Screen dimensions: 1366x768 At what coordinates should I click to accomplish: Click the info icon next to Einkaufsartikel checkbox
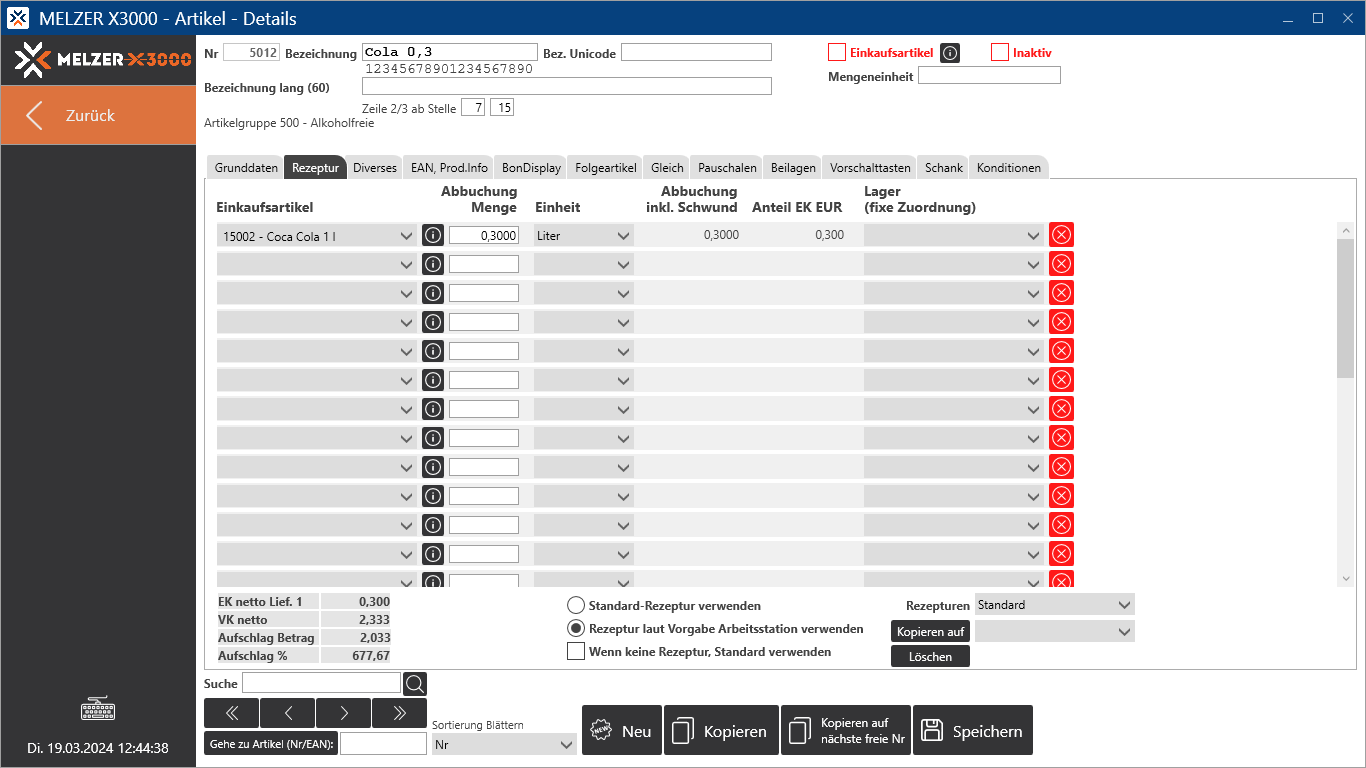click(x=950, y=53)
